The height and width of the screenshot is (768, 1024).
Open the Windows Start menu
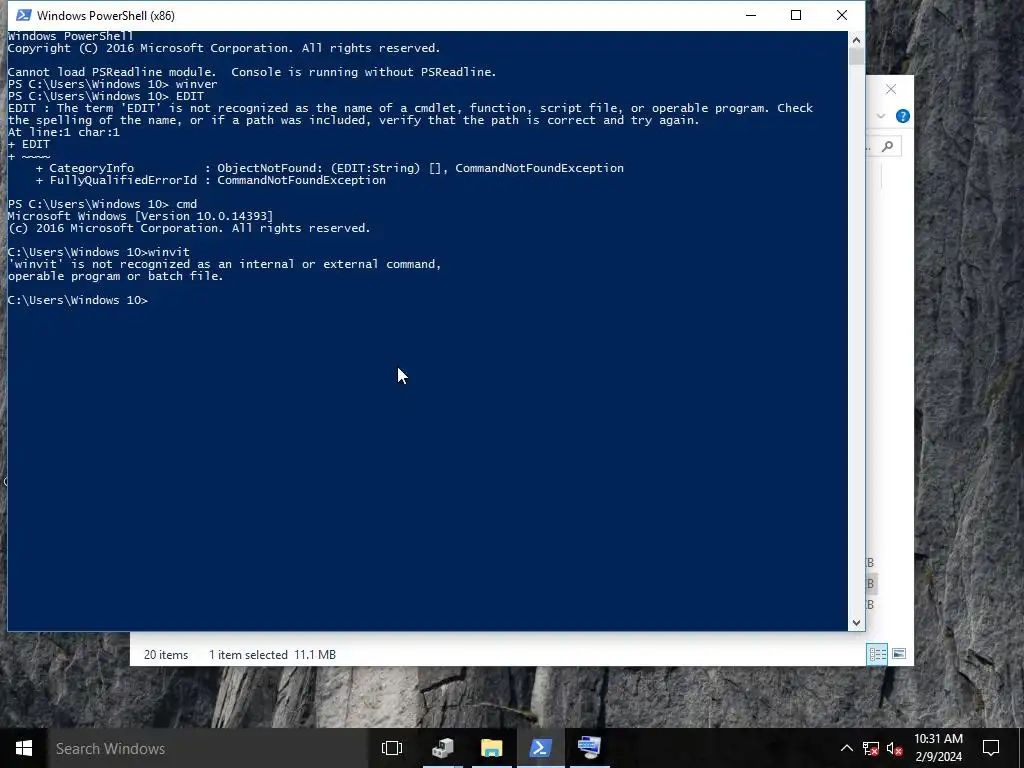(24, 748)
